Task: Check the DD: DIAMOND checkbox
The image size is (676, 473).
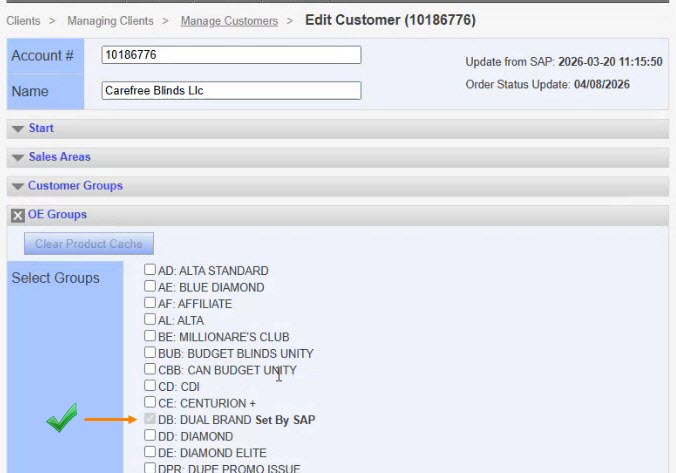Action: (x=150, y=436)
